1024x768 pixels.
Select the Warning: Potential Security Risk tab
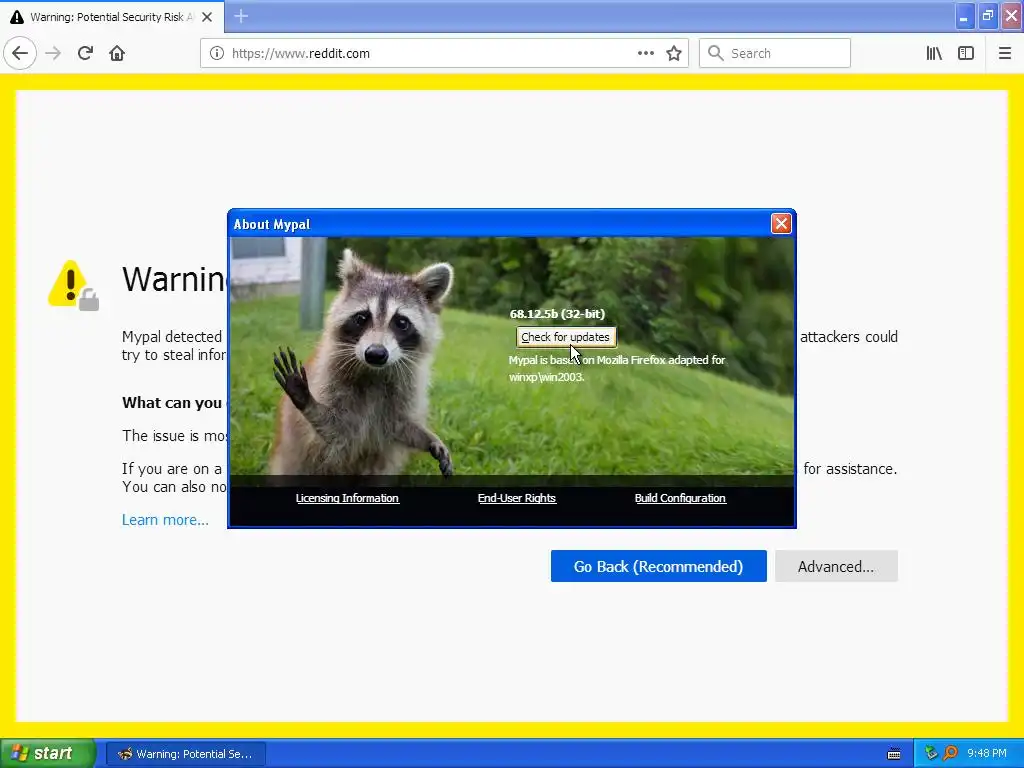(x=112, y=17)
